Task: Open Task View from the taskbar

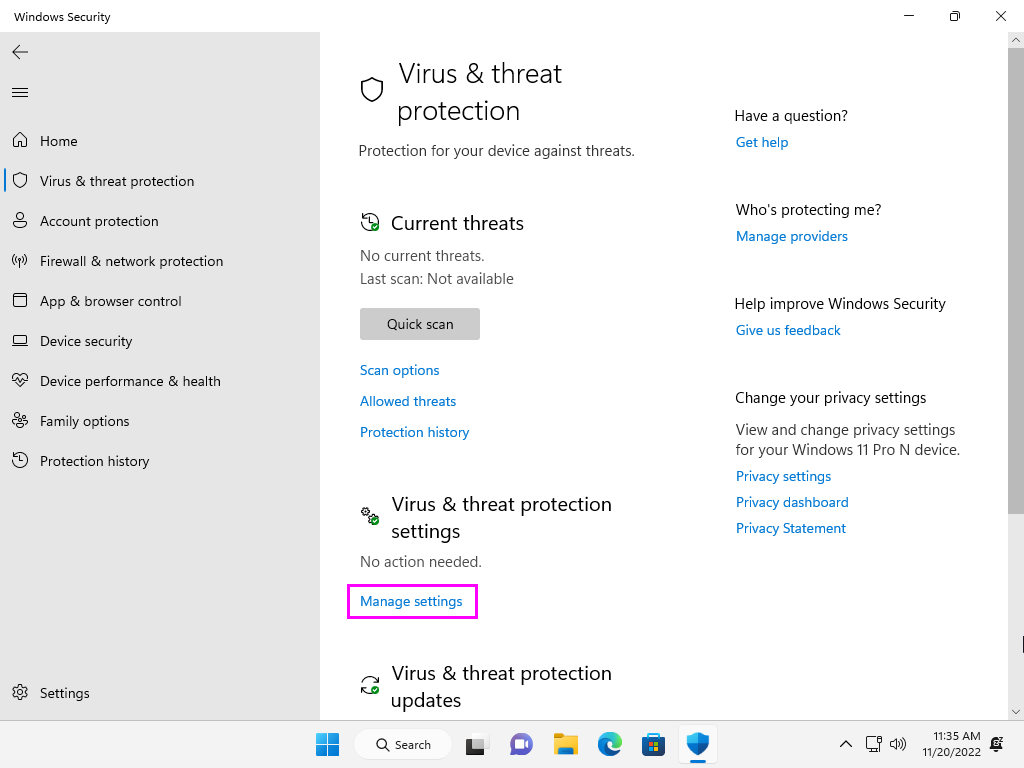Action: [x=477, y=744]
